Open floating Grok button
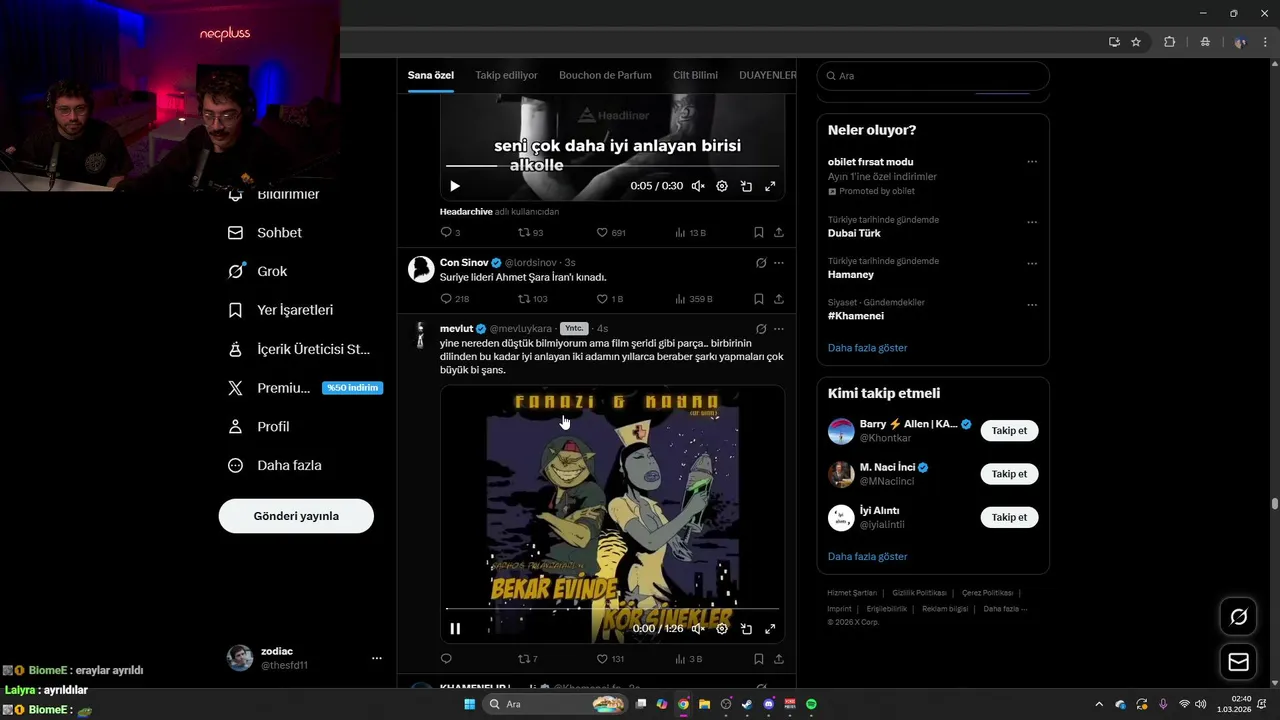The image size is (1280, 720). click(x=1238, y=617)
